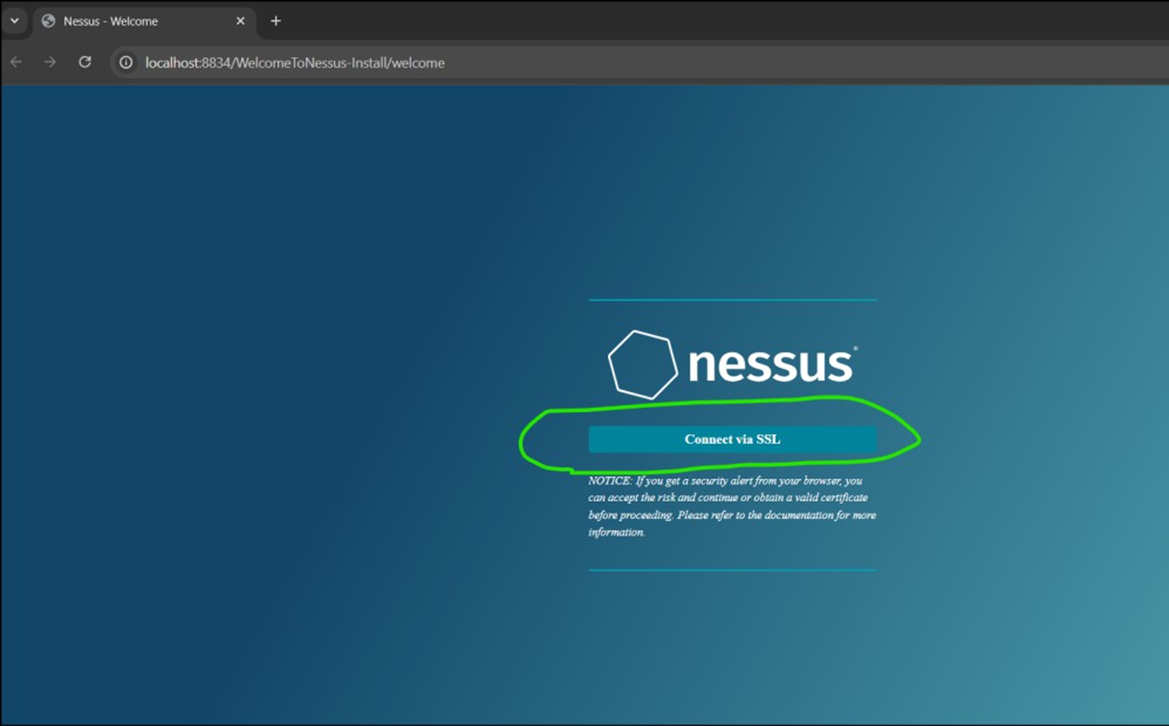Close the Nessus - Welcome tab
The image size is (1169, 726).
point(240,21)
